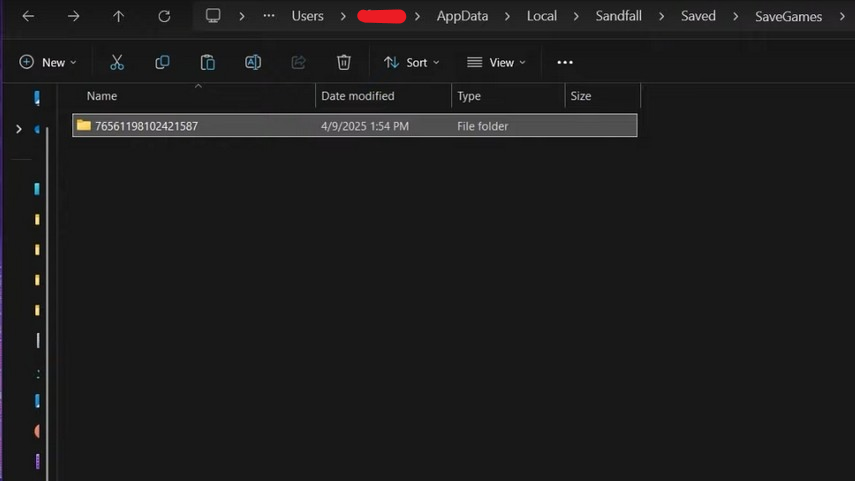Click the Copy icon in toolbar

162,62
